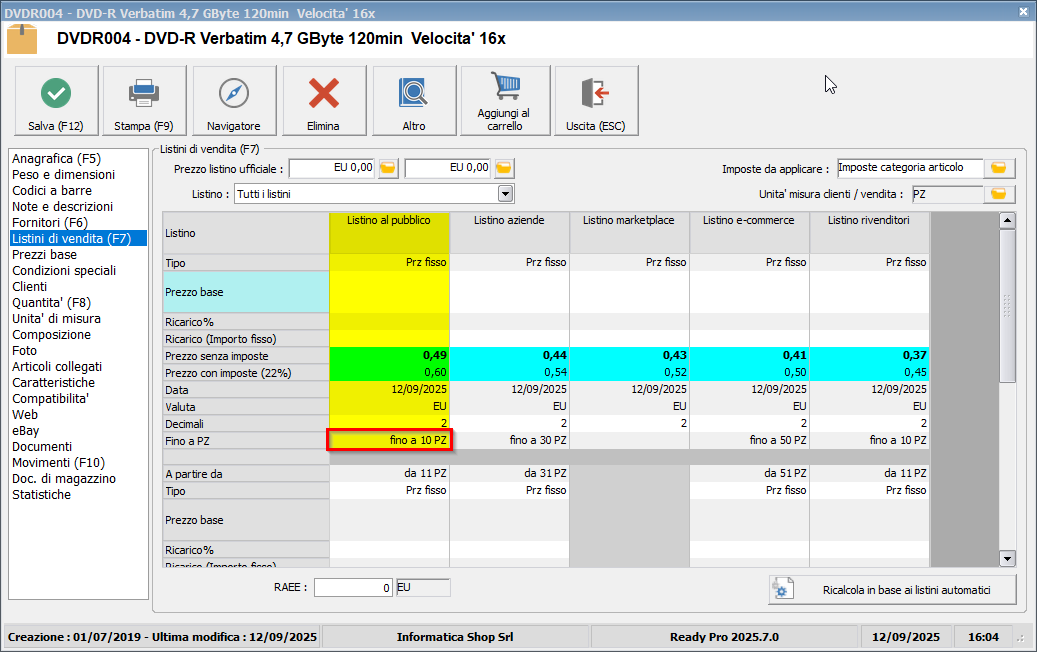Click lookup icon next to PZ unit field

tap(998, 194)
